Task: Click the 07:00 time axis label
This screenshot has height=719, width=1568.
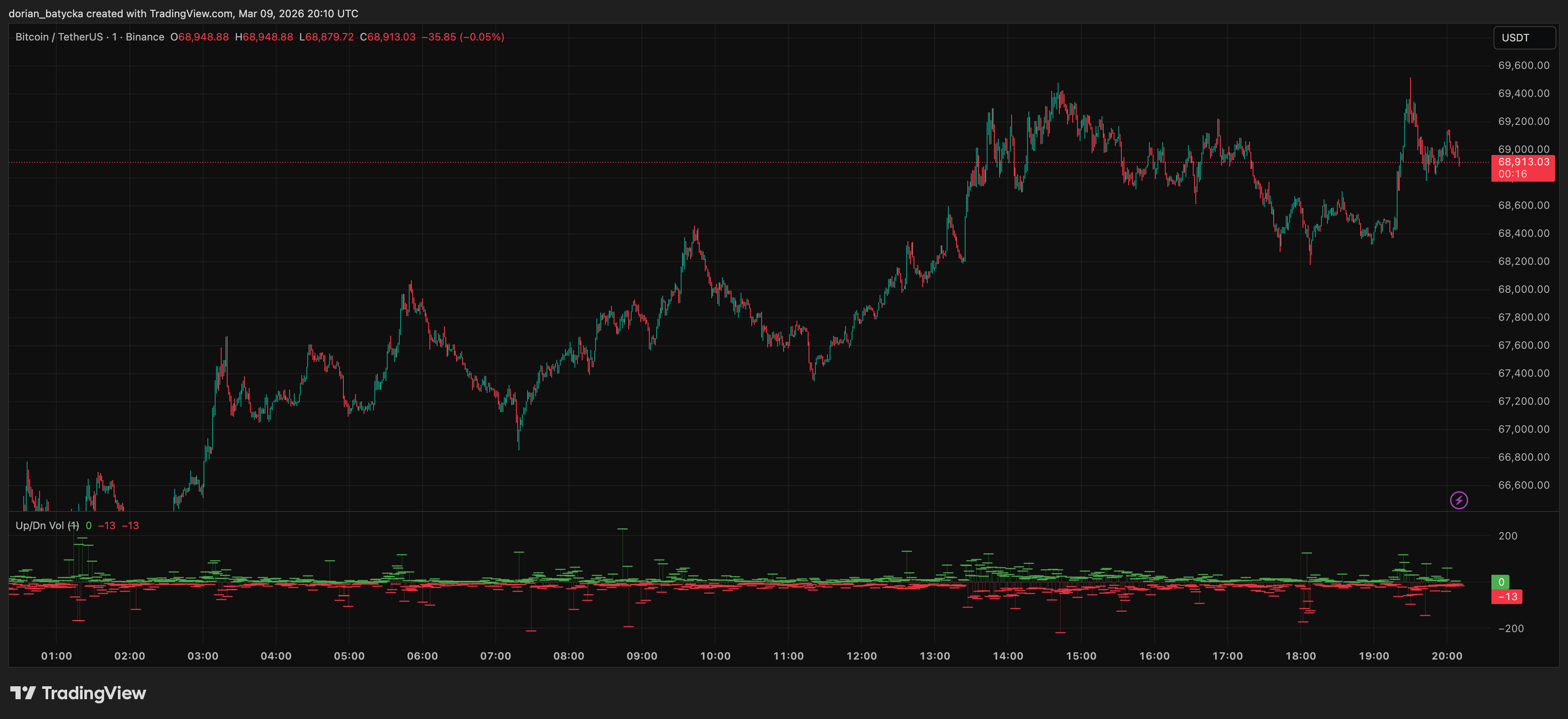Action: coord(495,656)
